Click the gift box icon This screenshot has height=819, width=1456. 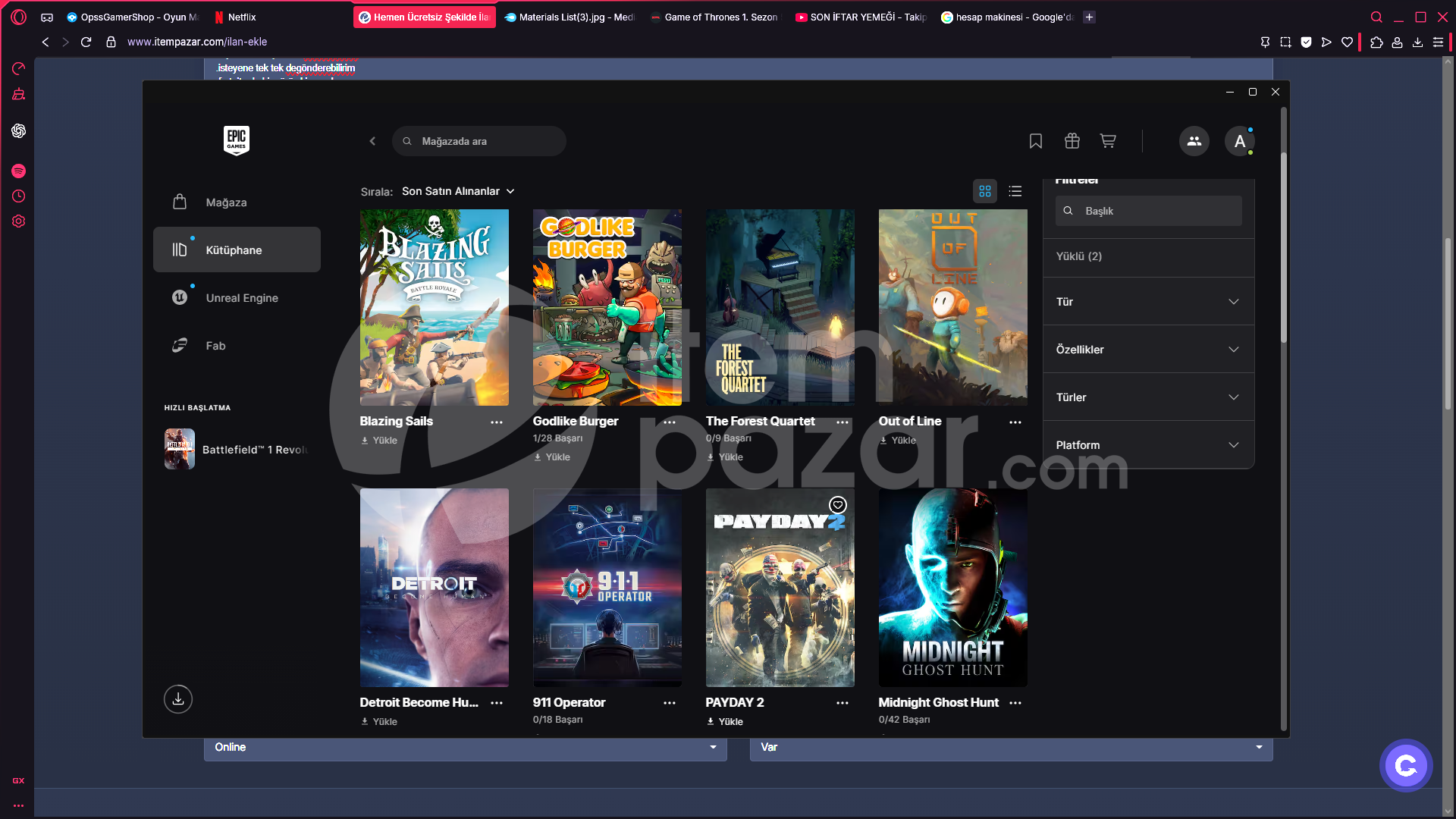tap(1072, 141)
